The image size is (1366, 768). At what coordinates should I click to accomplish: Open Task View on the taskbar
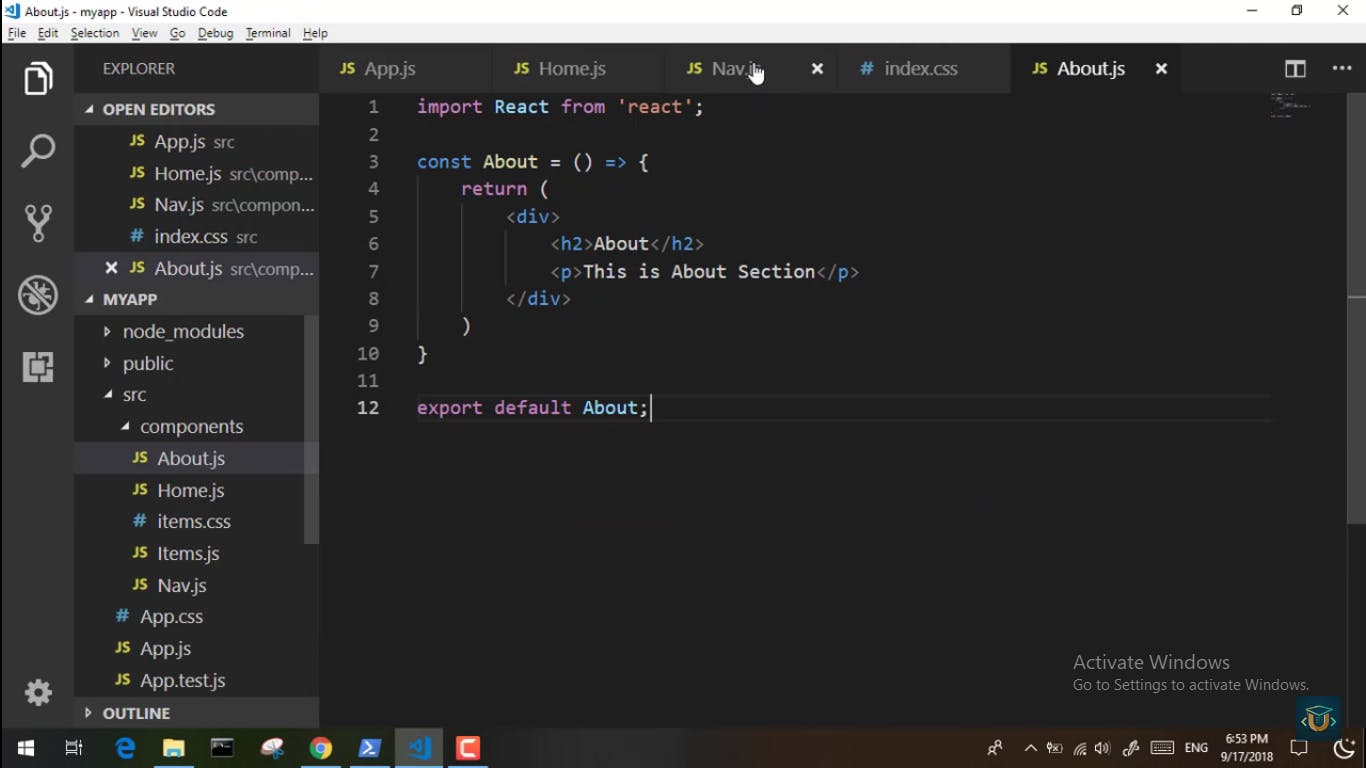click(74, 748)
